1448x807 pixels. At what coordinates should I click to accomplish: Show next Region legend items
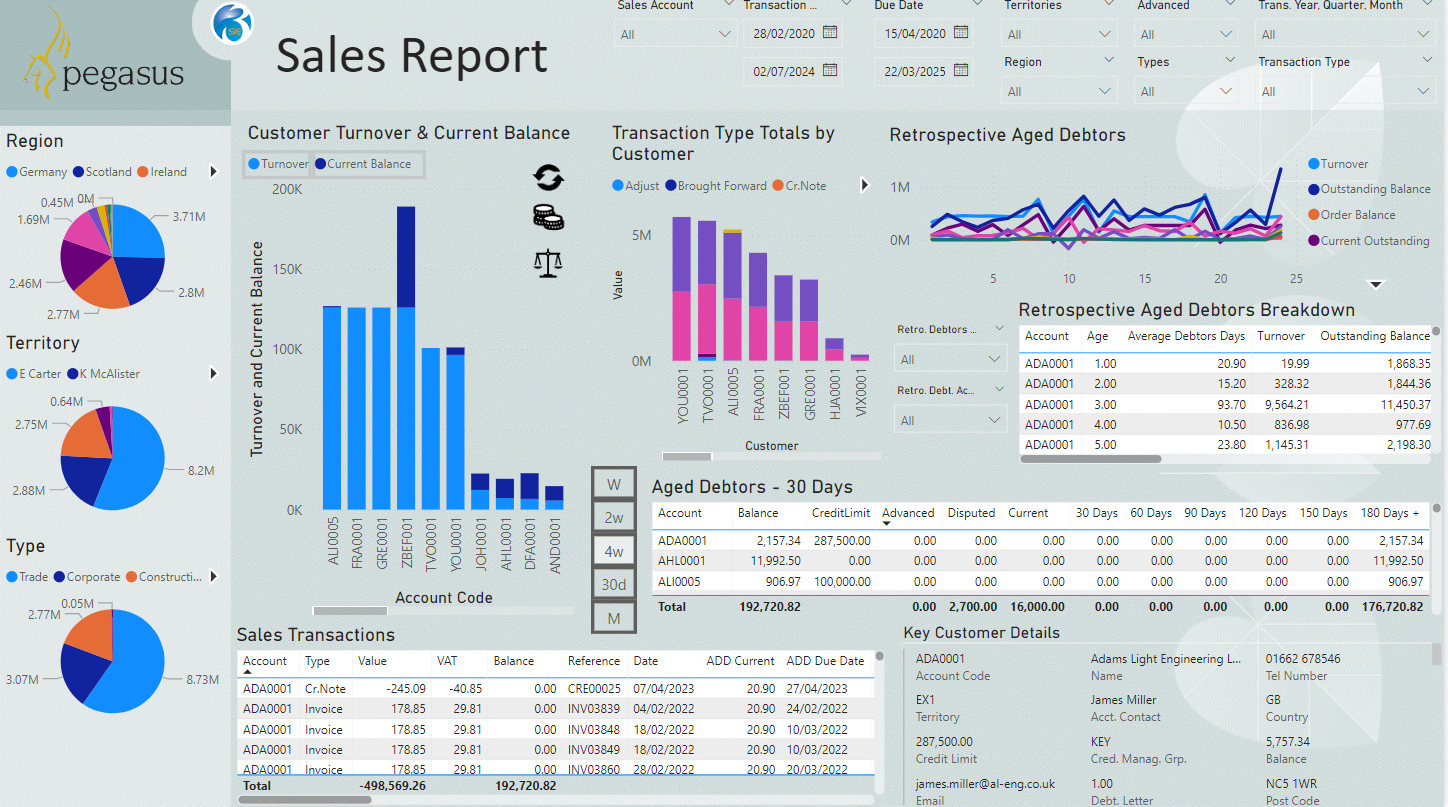(213, 172)
